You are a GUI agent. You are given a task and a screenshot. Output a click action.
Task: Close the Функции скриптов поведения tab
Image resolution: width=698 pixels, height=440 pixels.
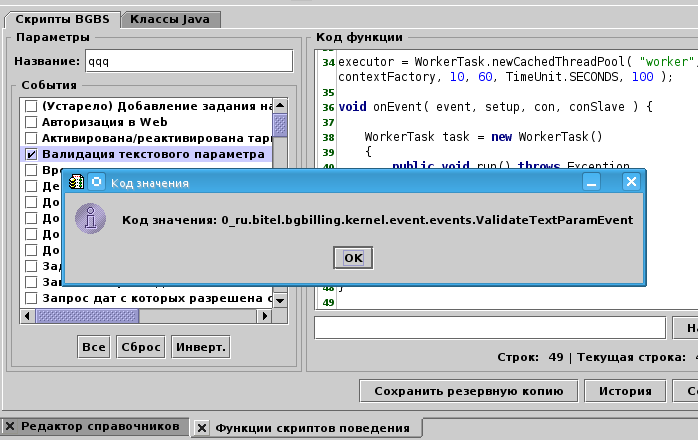pos(202,428)
